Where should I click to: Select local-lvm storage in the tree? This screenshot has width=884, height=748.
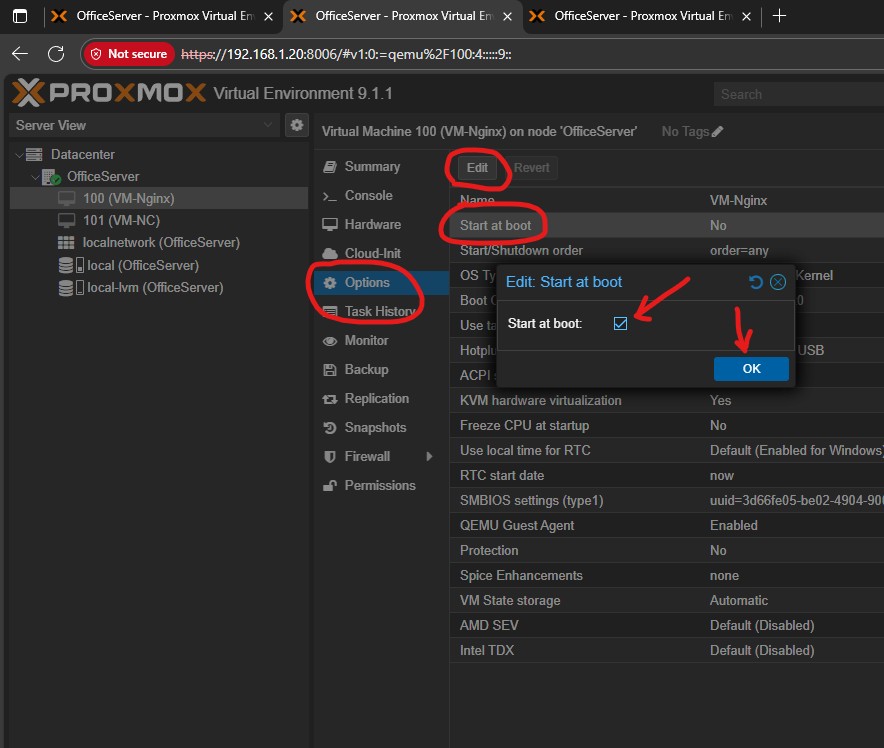pyautogui.click(x=155, y=287)
